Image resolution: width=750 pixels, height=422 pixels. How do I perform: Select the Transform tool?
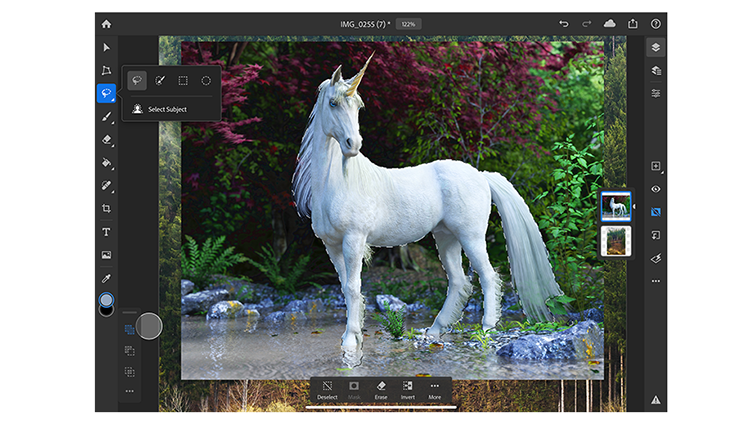(106, 70)
